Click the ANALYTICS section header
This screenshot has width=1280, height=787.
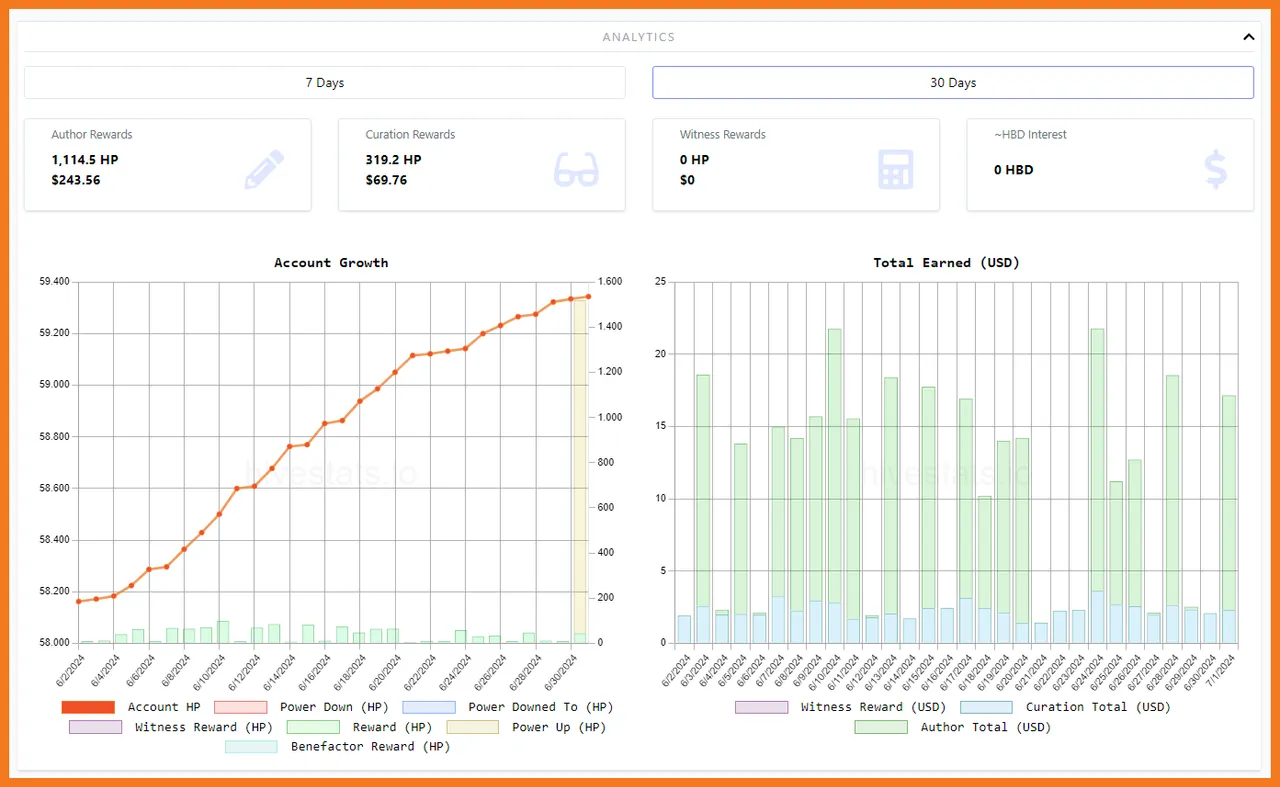coord(638,37)
